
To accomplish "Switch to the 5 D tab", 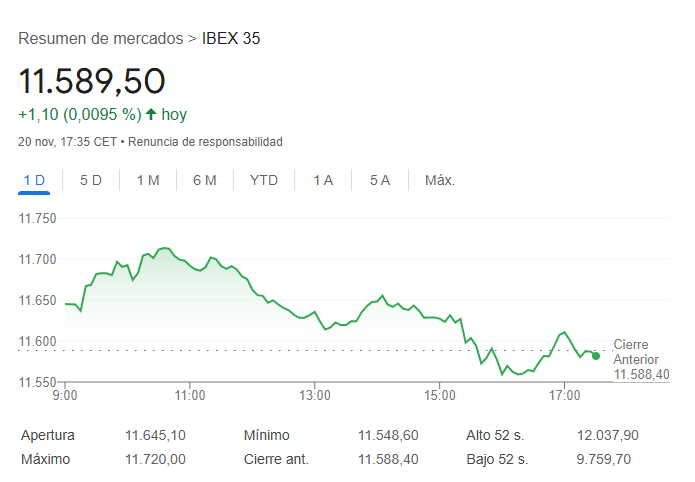I will pyautogui.click(x=91, y=180).
